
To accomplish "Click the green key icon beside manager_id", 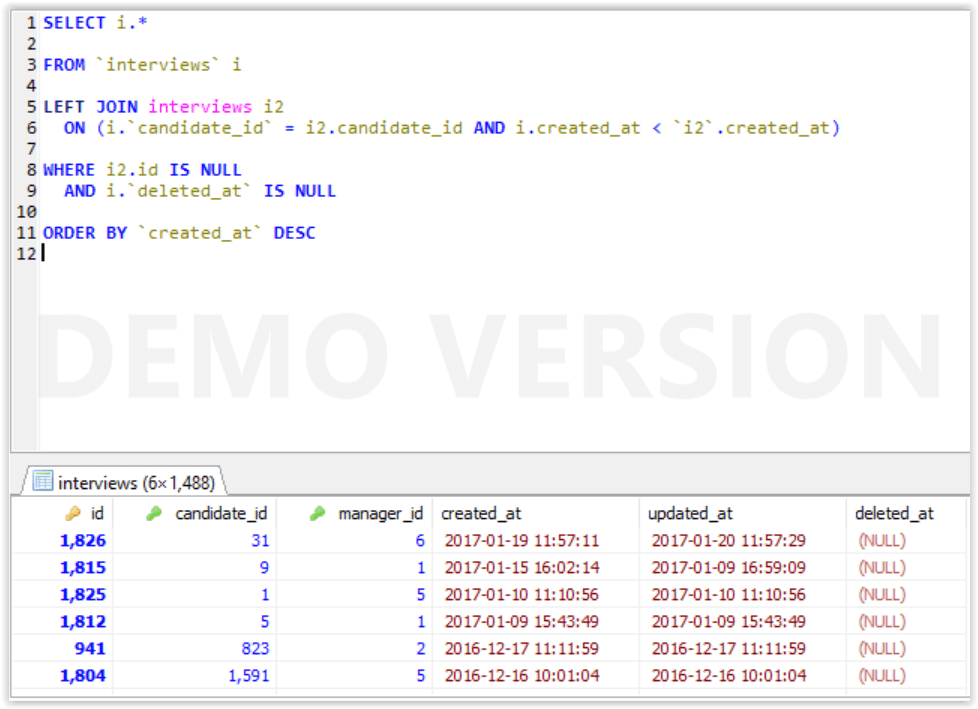I will [320, 513].
